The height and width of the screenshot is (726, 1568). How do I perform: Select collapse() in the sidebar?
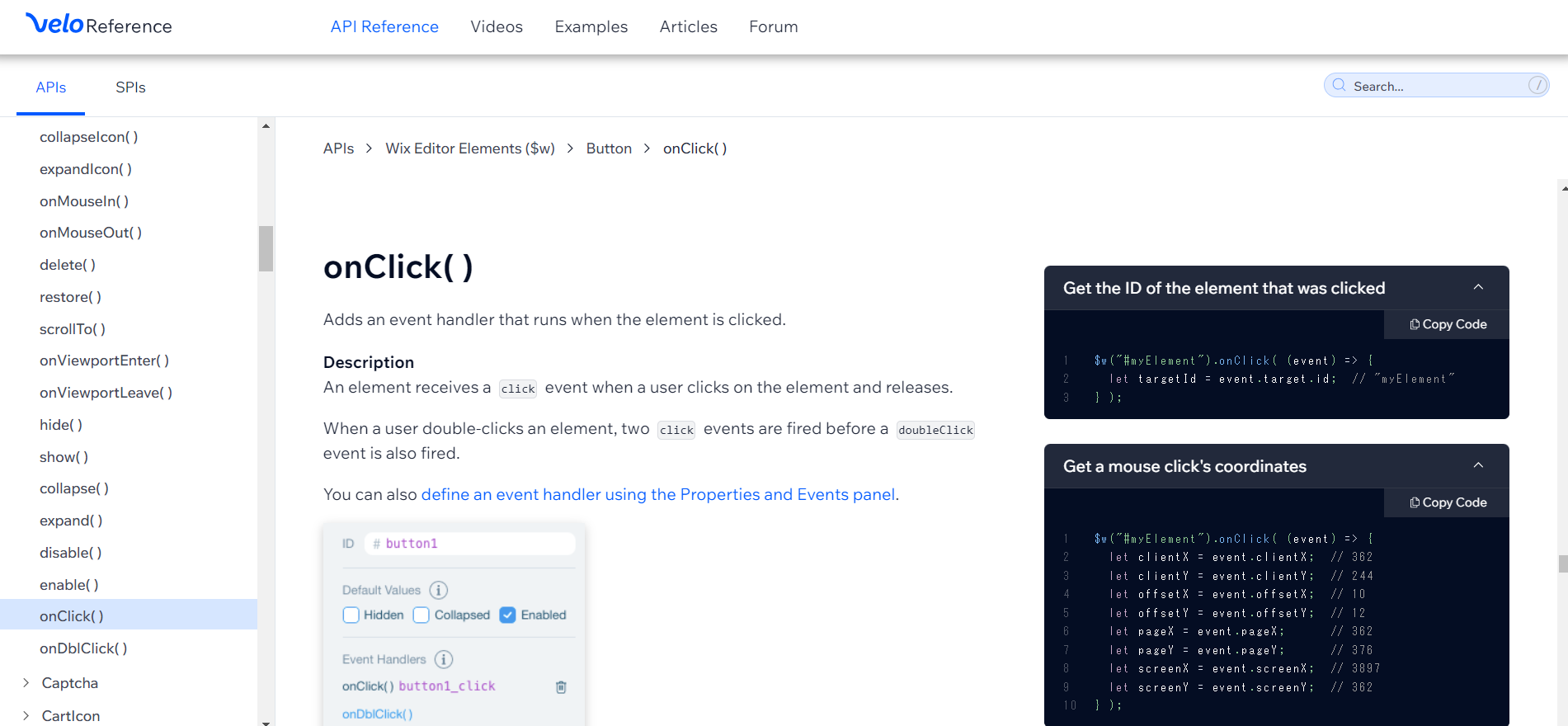click(x=74, y=488)
